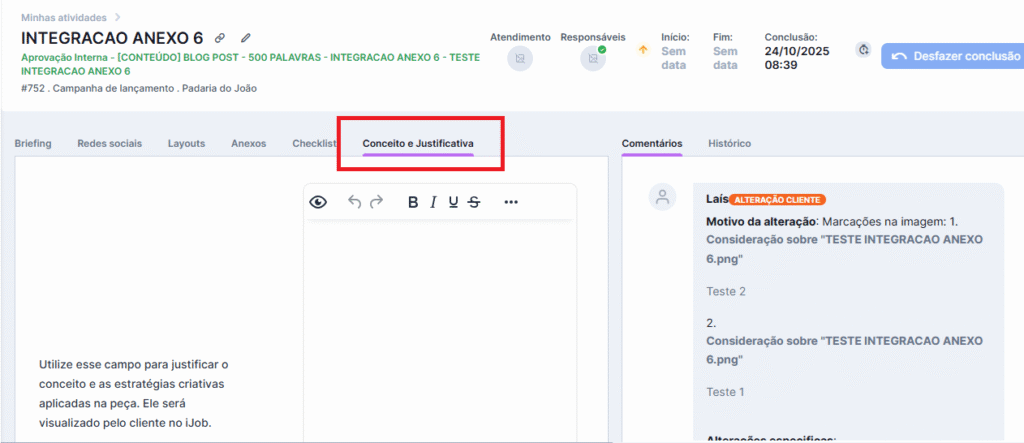Open the Atendimento avatar placeholder
The image size is (1024, 443).
pyautogui.click(x=520, y=59)
